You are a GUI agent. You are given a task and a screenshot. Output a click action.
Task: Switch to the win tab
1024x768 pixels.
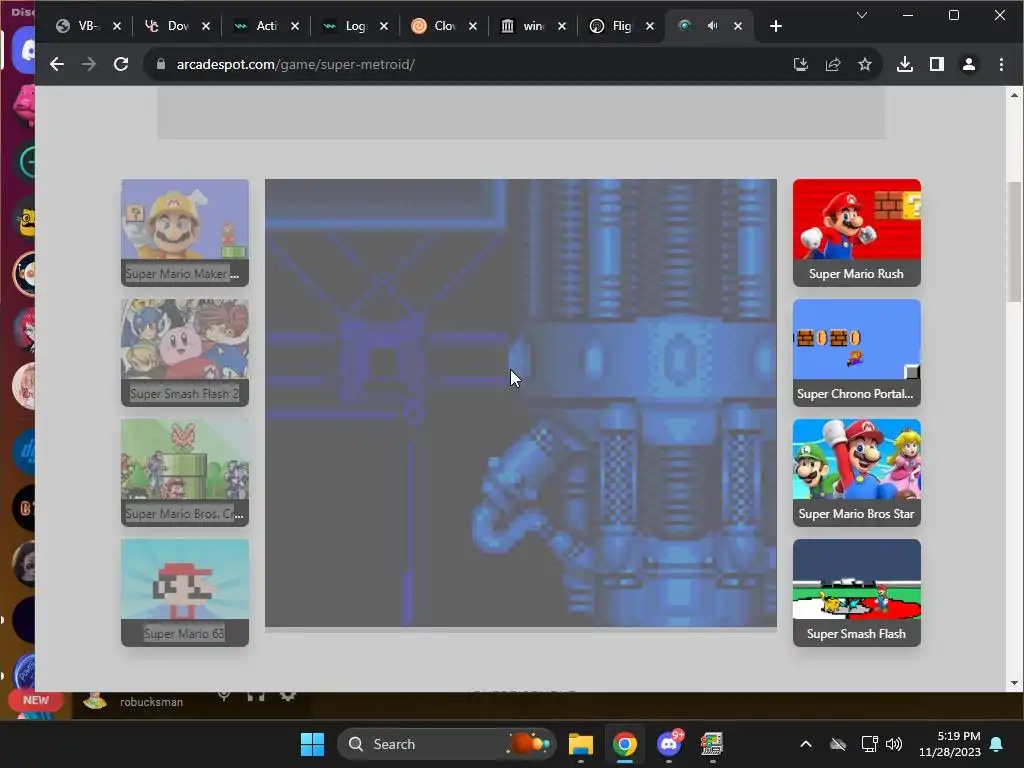click(524, 26)
